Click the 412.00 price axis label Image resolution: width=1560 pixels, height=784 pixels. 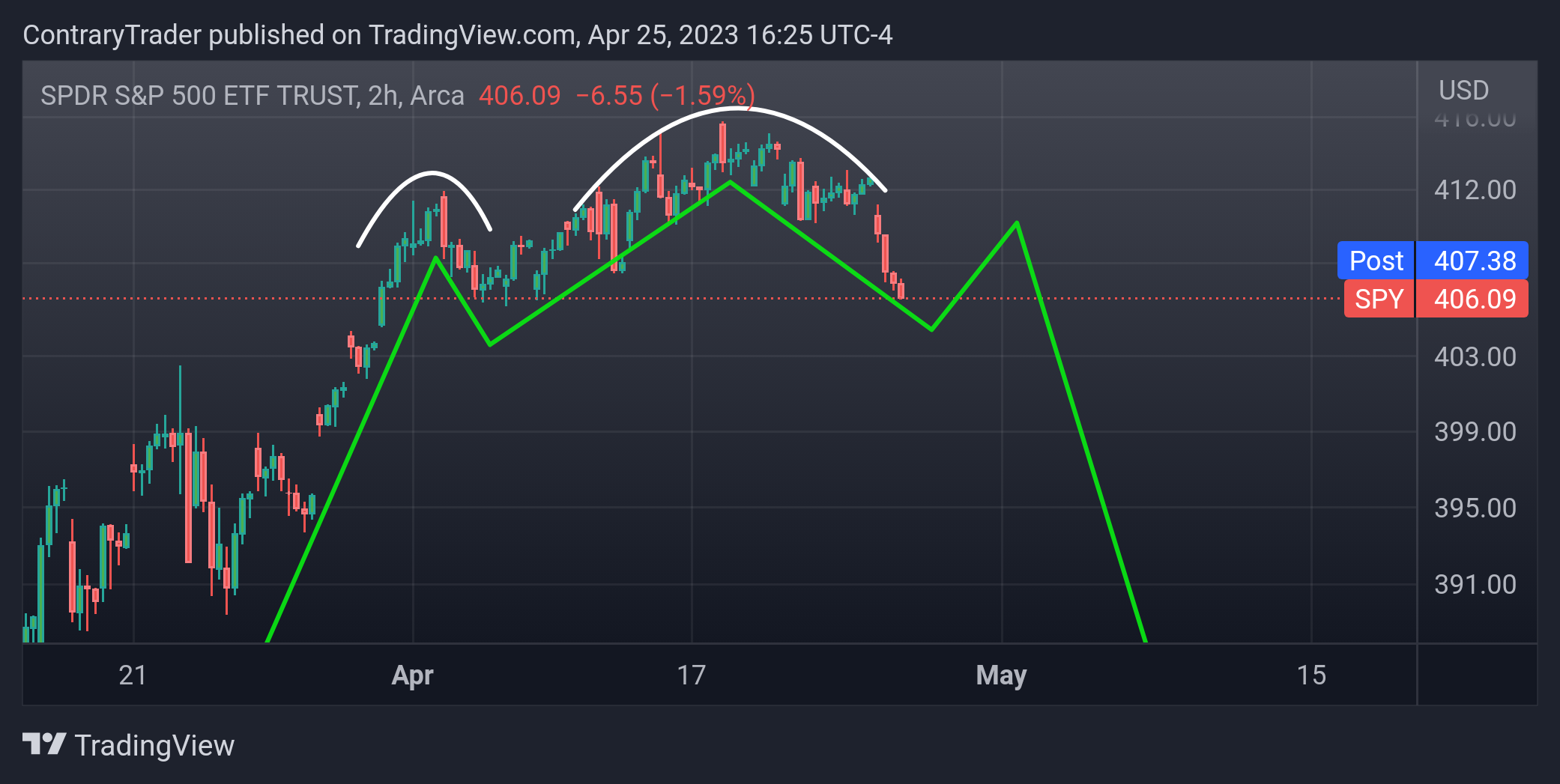(1475, 190)
